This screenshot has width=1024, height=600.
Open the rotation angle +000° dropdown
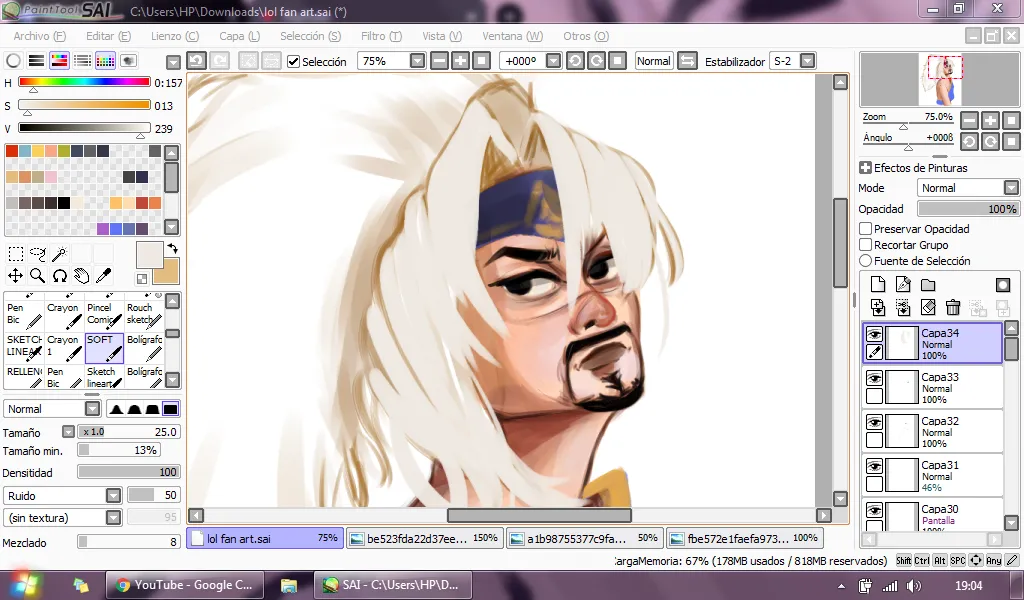tap(553, 61)
